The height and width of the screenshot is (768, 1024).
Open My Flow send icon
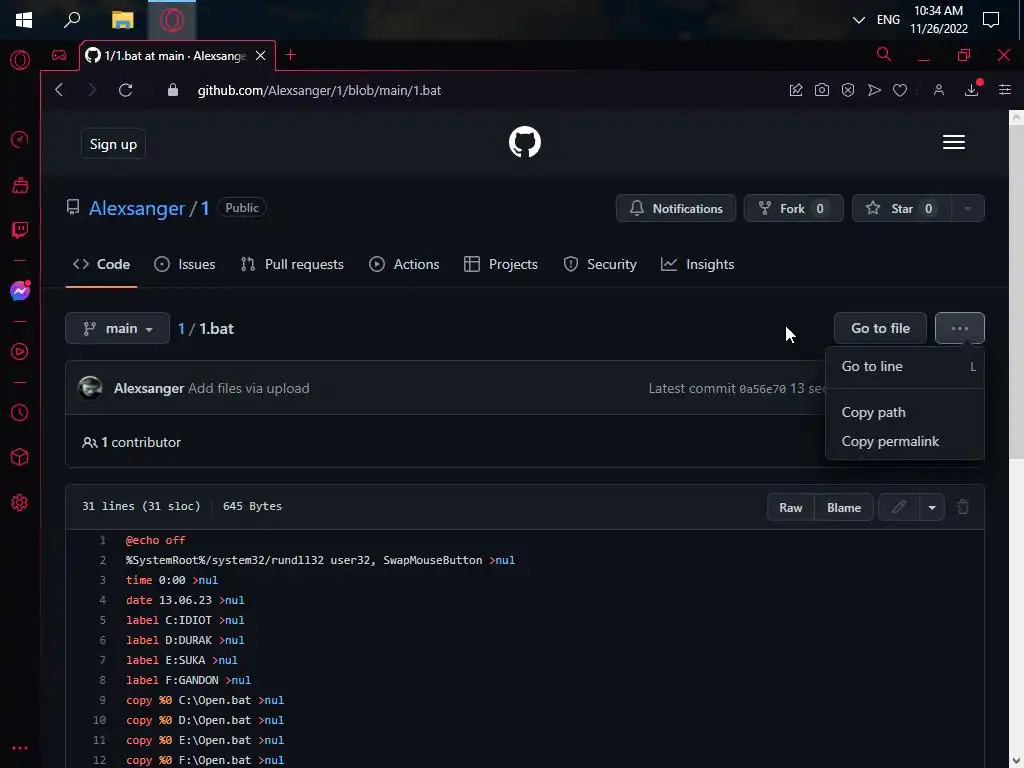[874, 90]
